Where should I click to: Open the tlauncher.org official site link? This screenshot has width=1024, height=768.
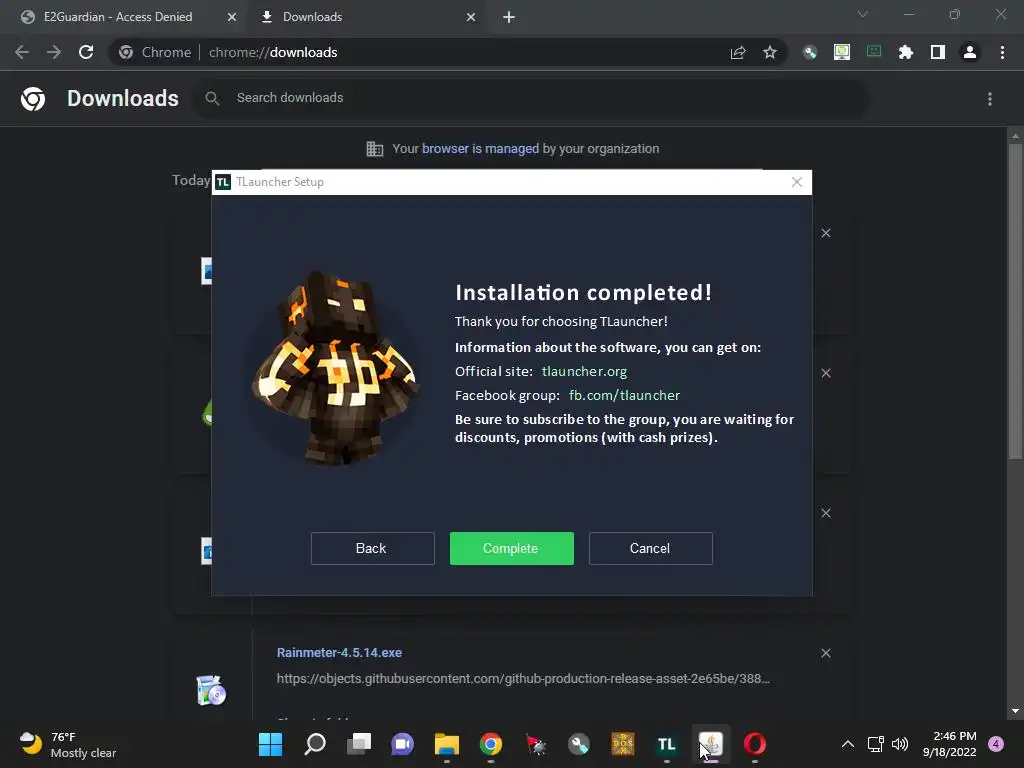pos(584,371)
